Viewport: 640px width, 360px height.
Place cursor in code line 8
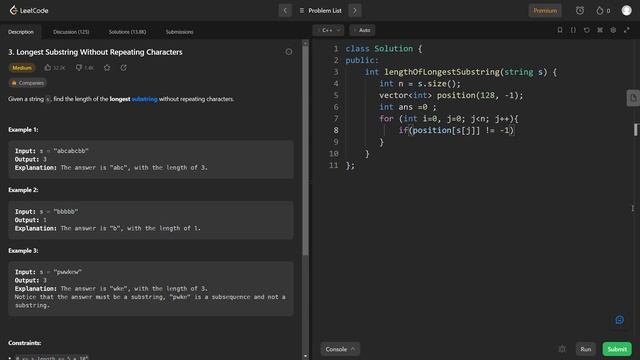[x=456, y=130]
